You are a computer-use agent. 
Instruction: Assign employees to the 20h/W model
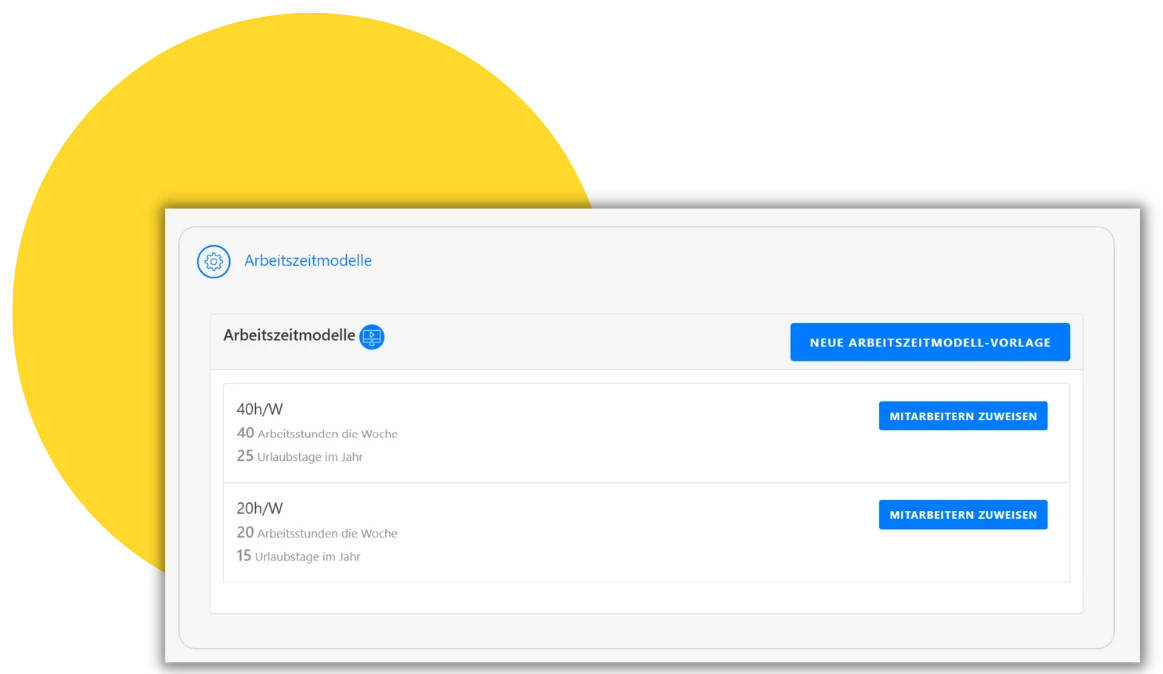coord(963,515)
